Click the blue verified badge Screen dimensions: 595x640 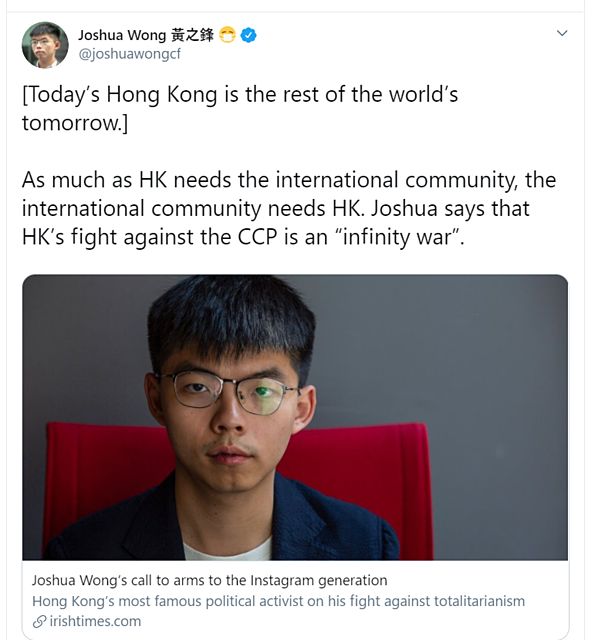coord(249,36)
